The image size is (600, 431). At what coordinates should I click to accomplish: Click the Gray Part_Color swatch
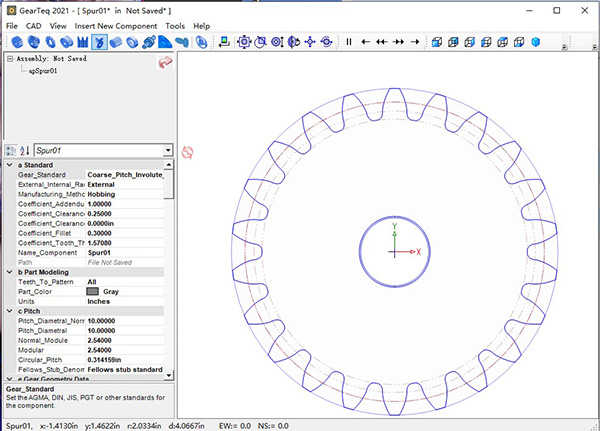(x=93, y=291)
